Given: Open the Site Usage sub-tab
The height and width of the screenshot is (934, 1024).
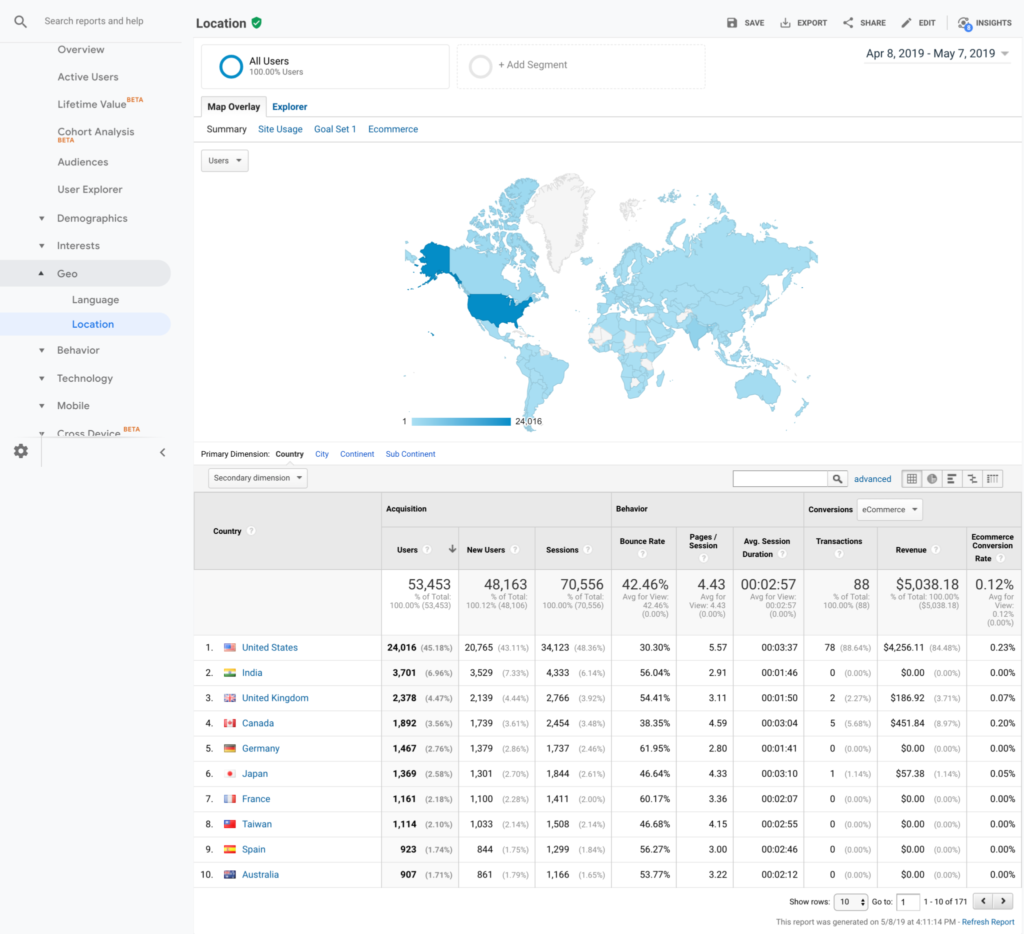Looking at the screenshot, I should coord(280,129).
